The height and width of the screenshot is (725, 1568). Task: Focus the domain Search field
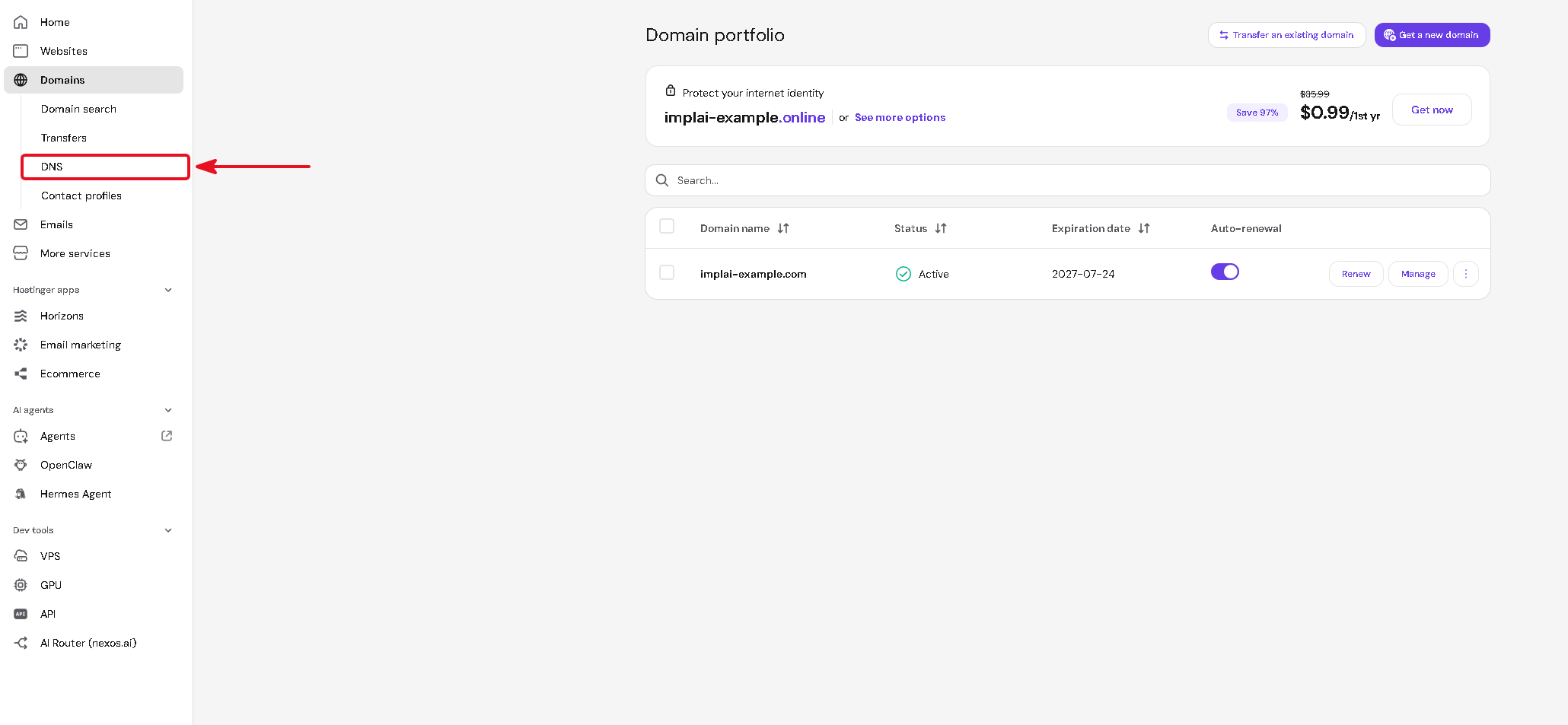coord(1067,180)
